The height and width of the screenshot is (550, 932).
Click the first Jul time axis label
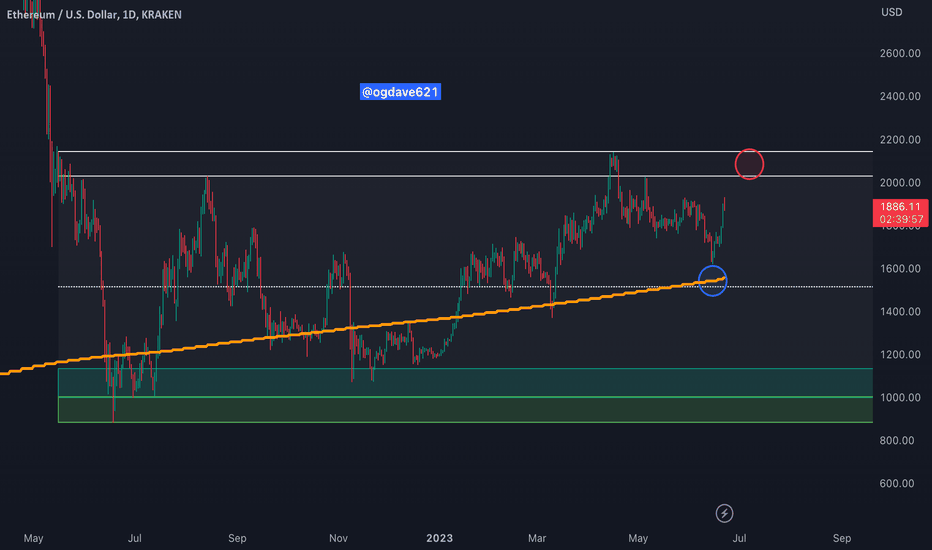[135, 538]
